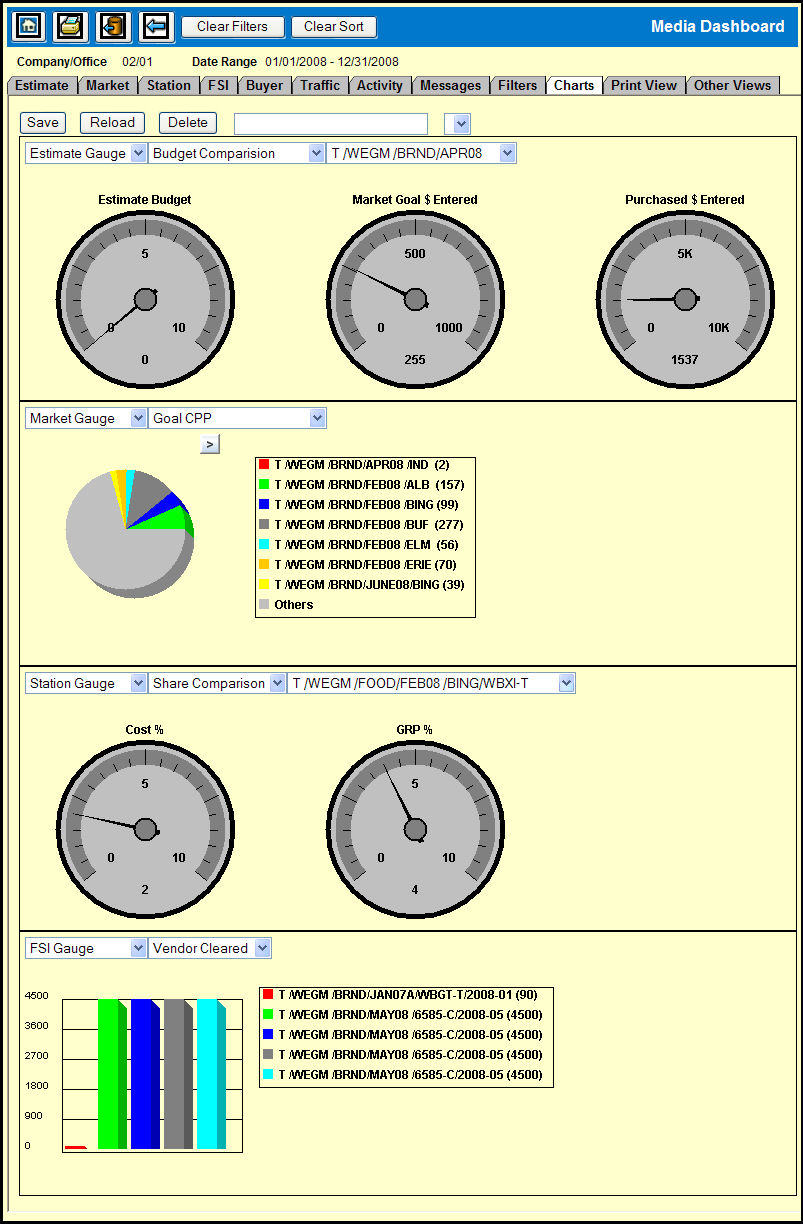The width and height of the screenshot is (803, 1224).
Task: Switch to the Filters tab
Action: [x=517, y=85]
